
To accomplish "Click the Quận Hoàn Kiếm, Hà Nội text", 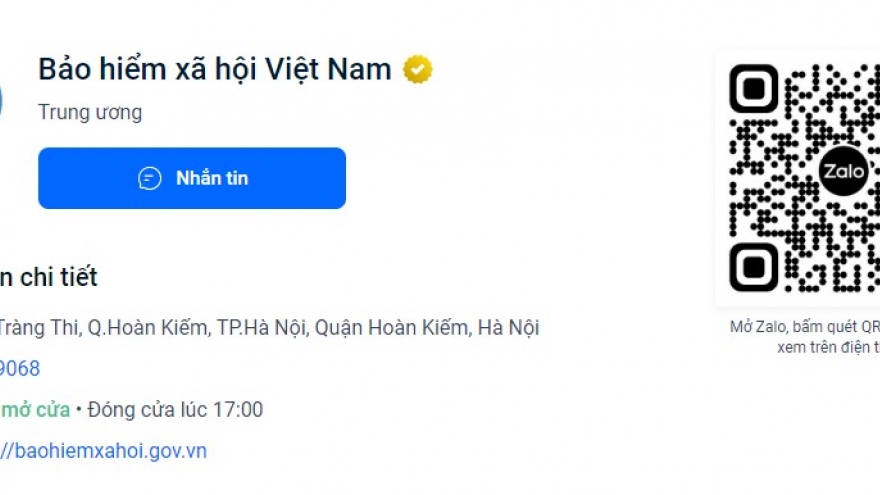I will 427,328.
